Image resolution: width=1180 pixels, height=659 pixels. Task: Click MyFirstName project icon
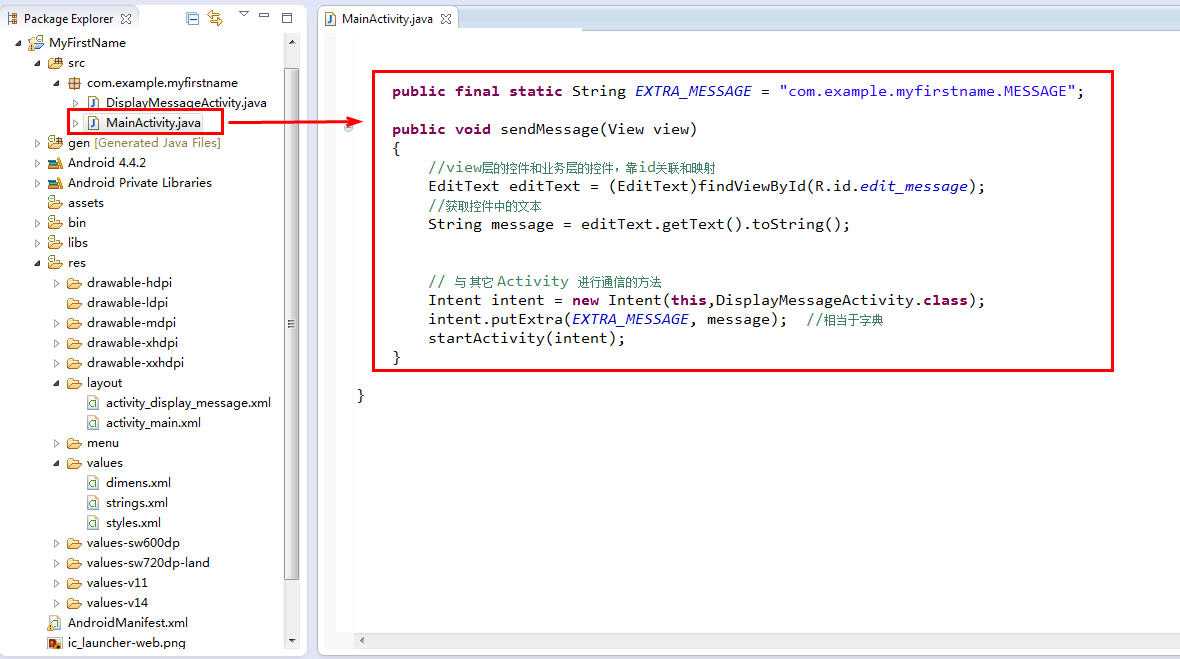[36, 43]
